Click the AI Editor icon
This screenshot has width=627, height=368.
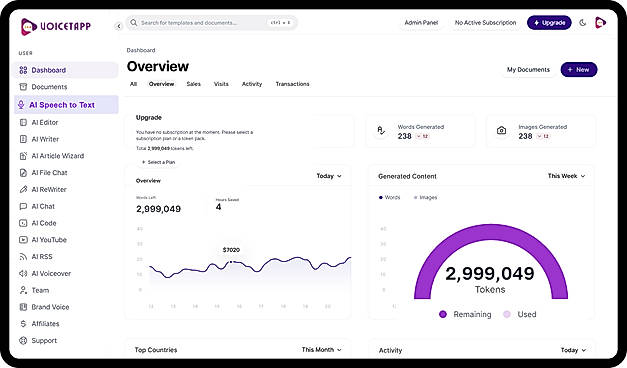pyautogui.click(x=23, y=122)
